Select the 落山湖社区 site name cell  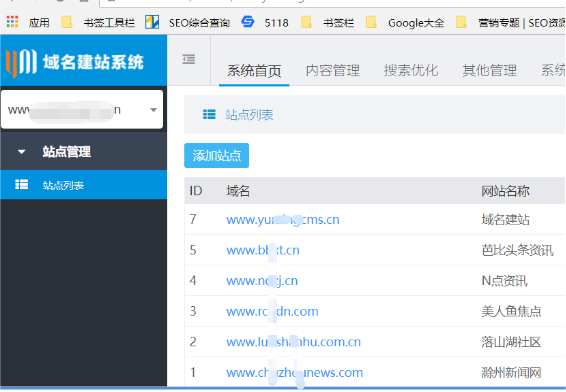pos(511,342)
